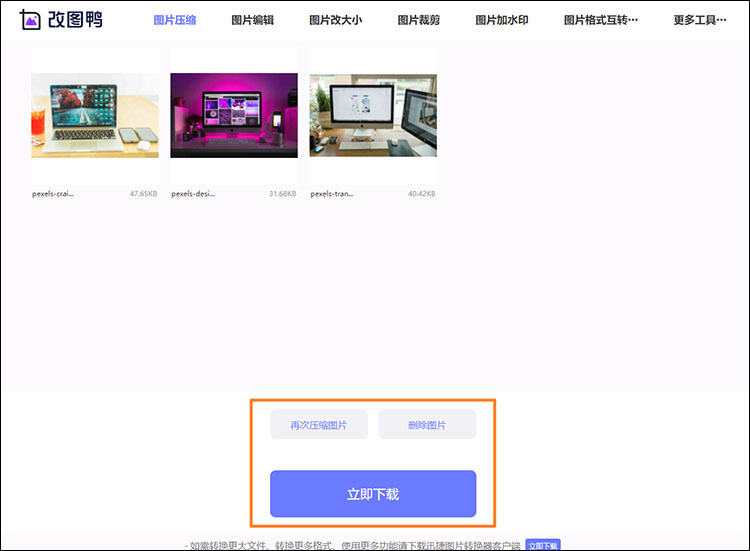
Task: Switch to 图片改大小 tab
Action: click(335, 20)
